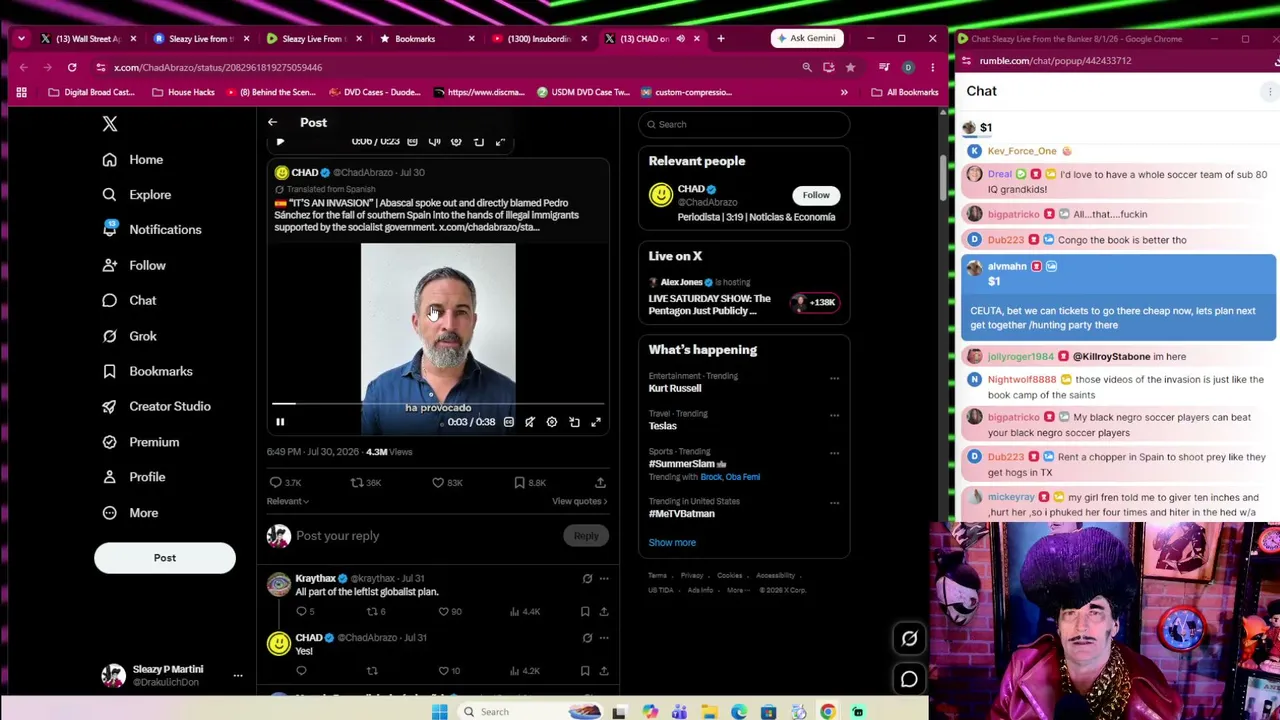Reload the page in Chrome toolbar
Viewport: 1280px width, 720px height.
click(x=72, y=67)
